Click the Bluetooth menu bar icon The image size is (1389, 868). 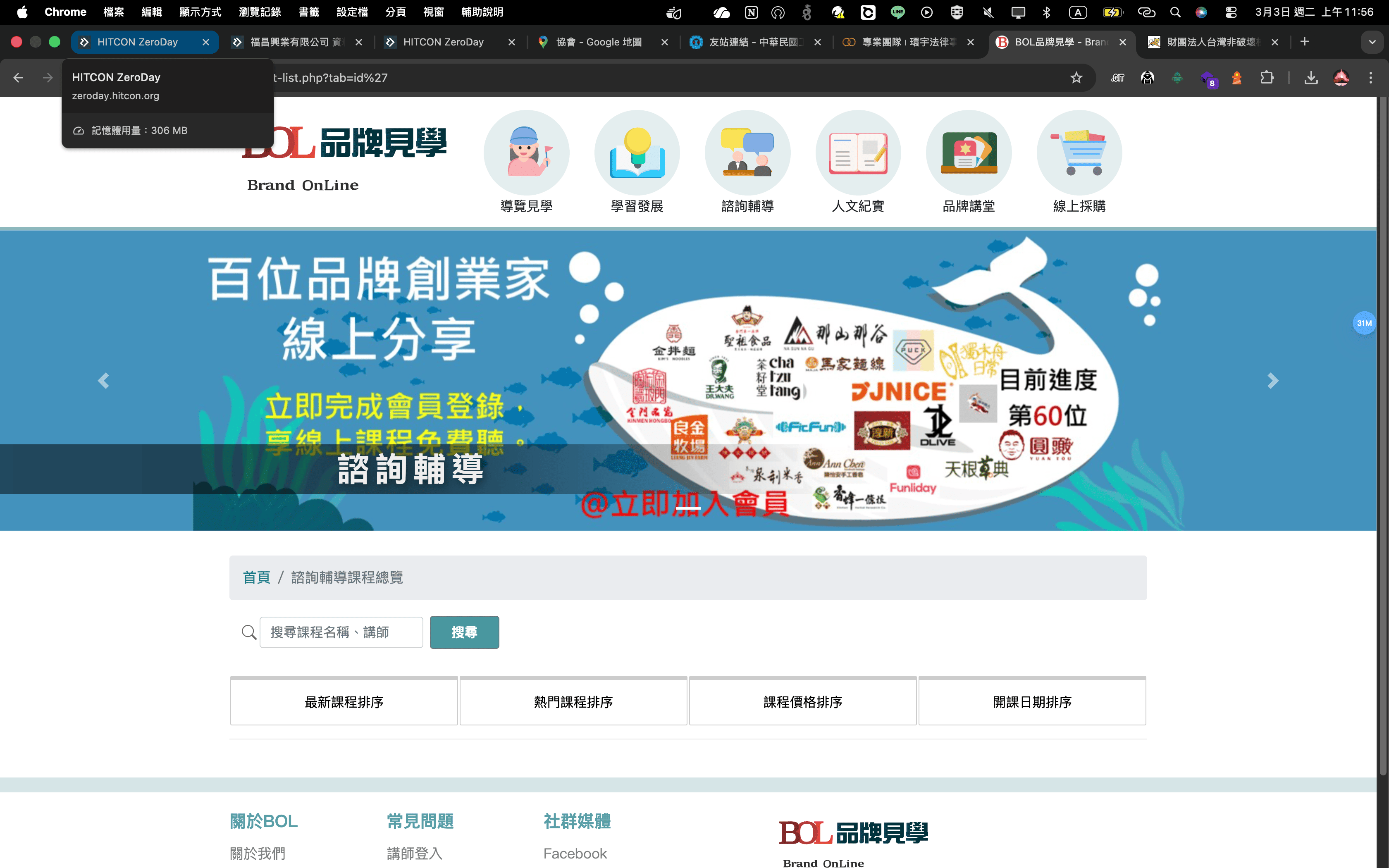[1046, 12]
